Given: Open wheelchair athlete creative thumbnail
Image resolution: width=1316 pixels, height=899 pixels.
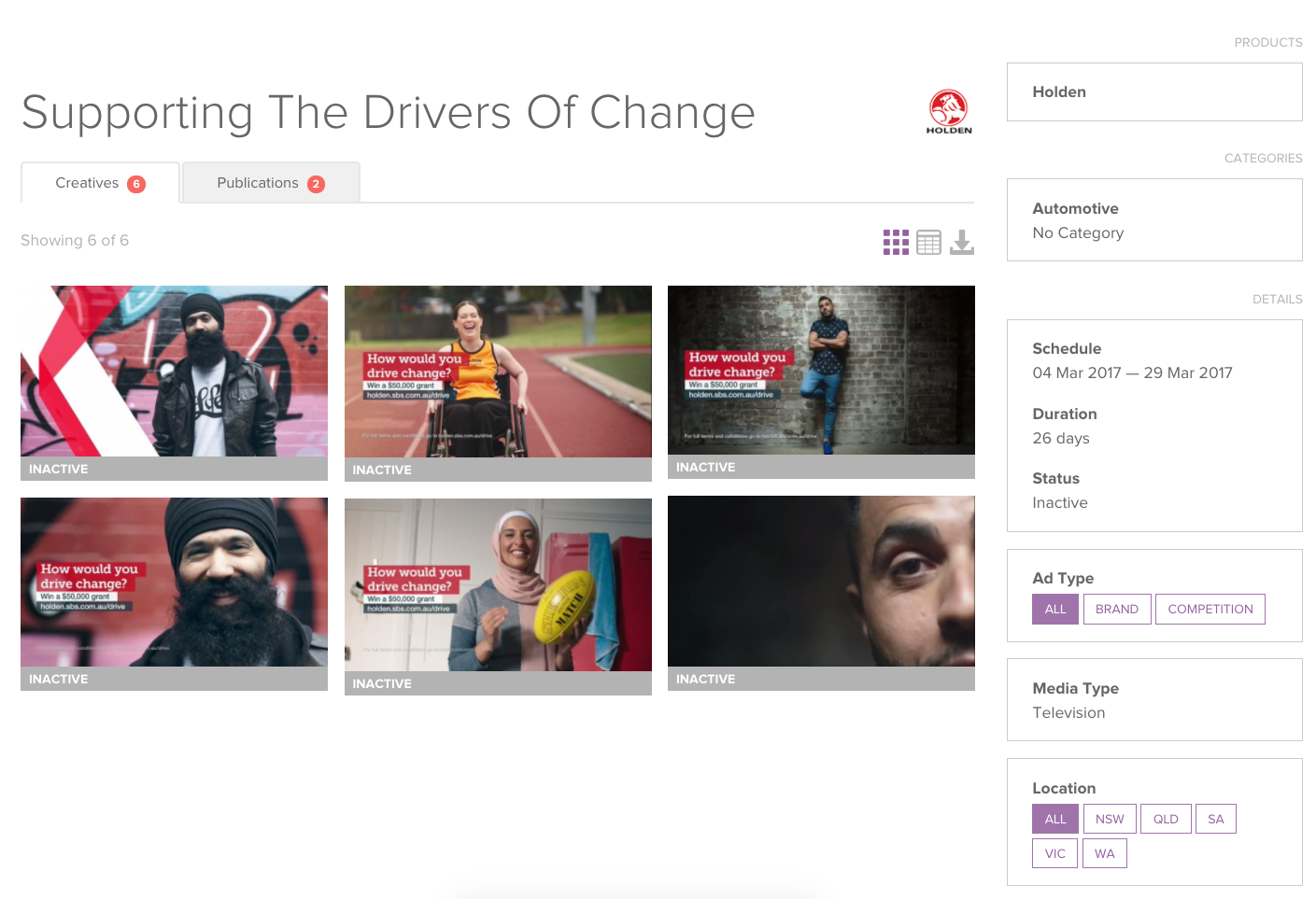Looking at the screenshot, I should click(498, 372).
